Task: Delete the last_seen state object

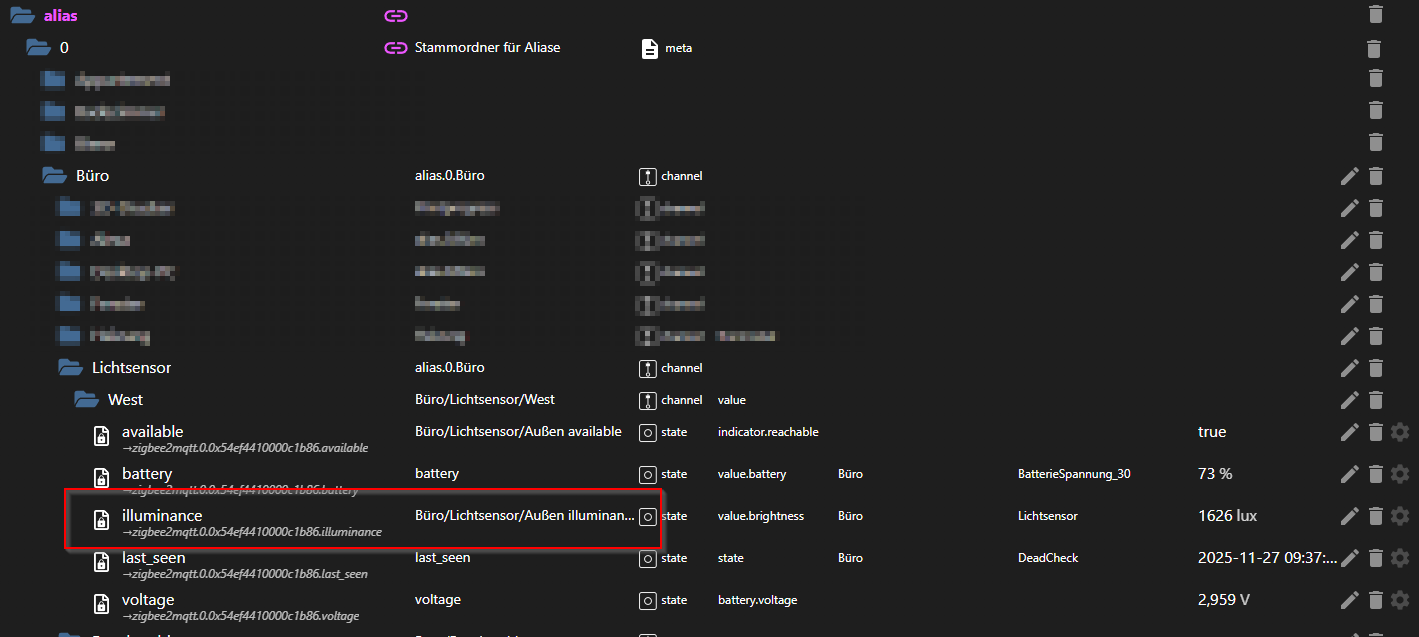Action: 1376,558
